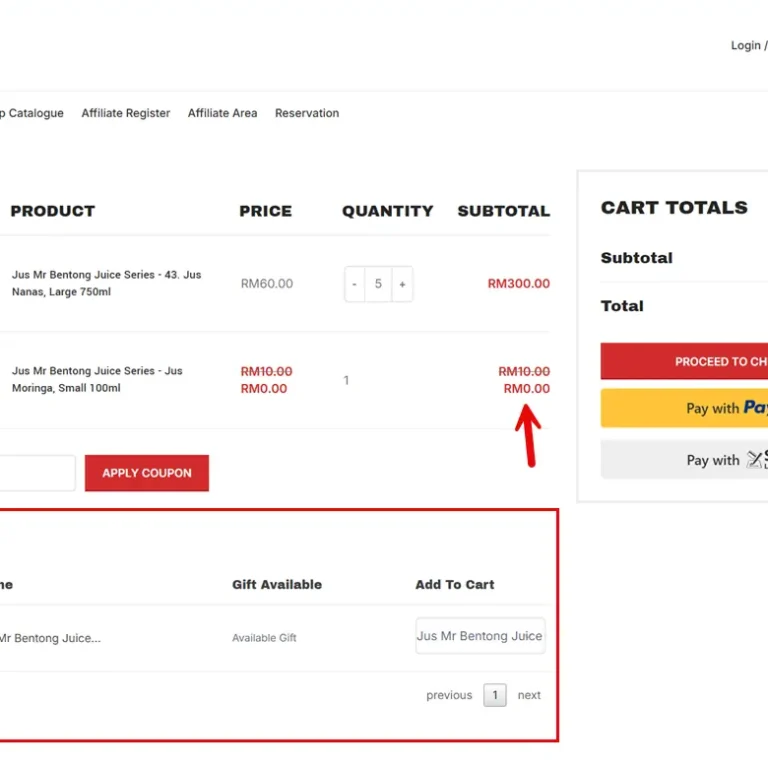The width and height of the screenshot is (768, 768).
Task: Select gift page 1
Action: (x=495, y=695)
